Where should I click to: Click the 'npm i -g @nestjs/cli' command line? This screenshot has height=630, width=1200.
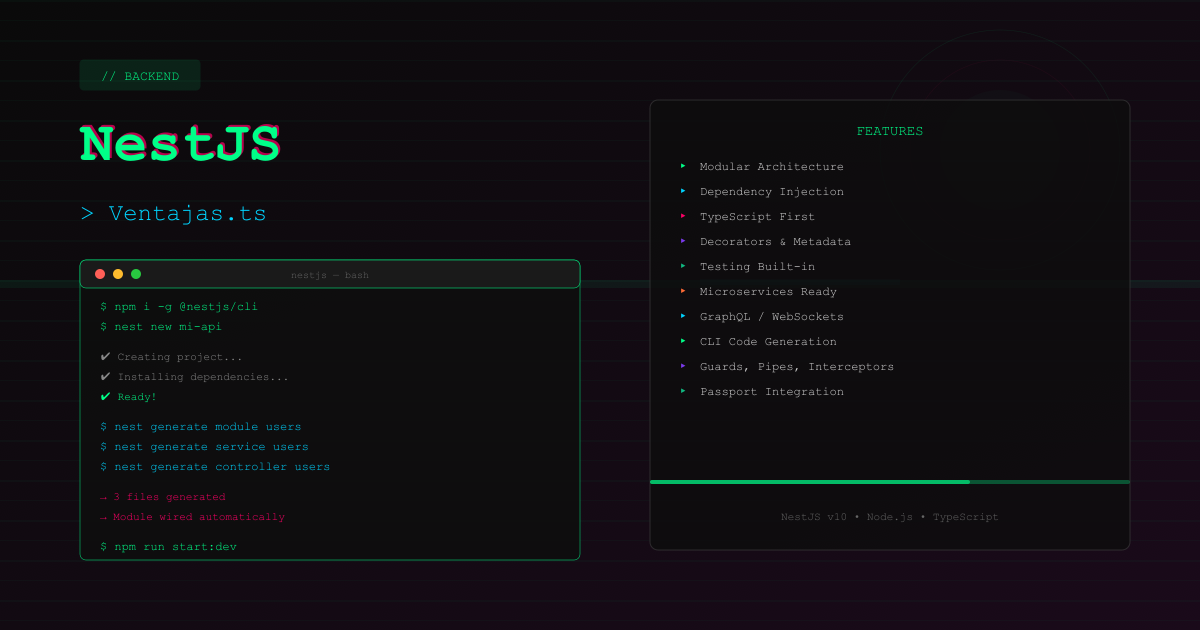point(179,307)
